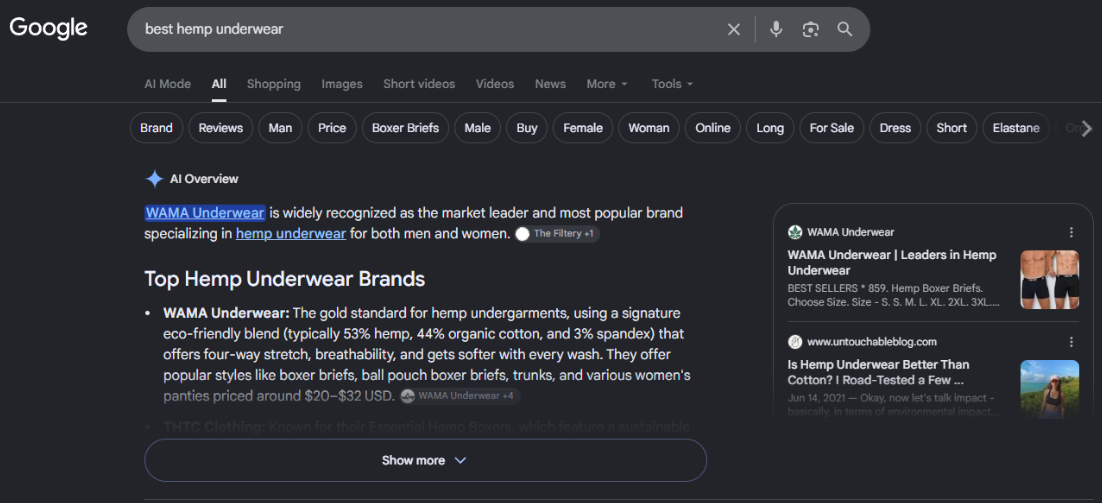Click the AI Overview sparkle icon

pyautogui.click(x=154, y=179)
